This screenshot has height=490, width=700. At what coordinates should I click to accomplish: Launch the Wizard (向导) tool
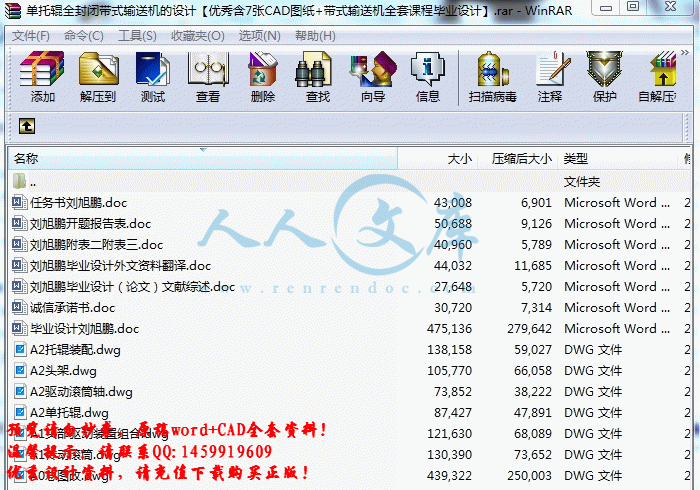pos(373,77)
